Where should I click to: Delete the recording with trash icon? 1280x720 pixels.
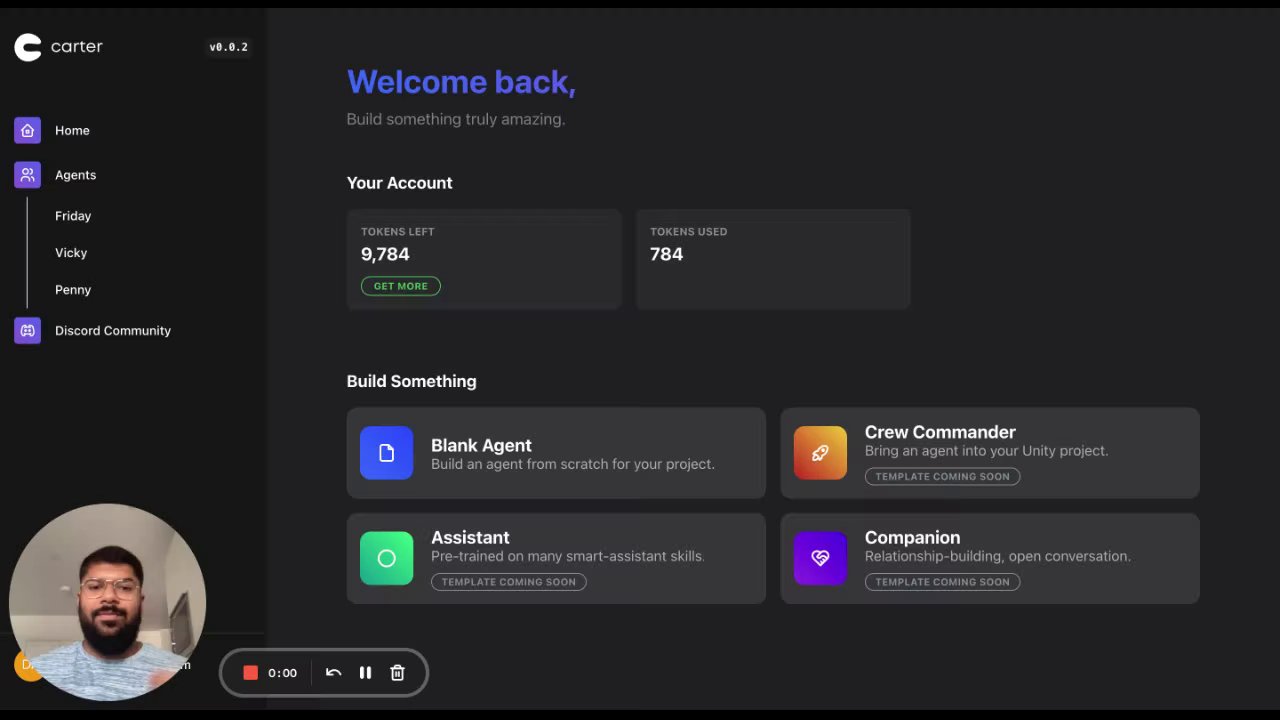tap(397, 673)
